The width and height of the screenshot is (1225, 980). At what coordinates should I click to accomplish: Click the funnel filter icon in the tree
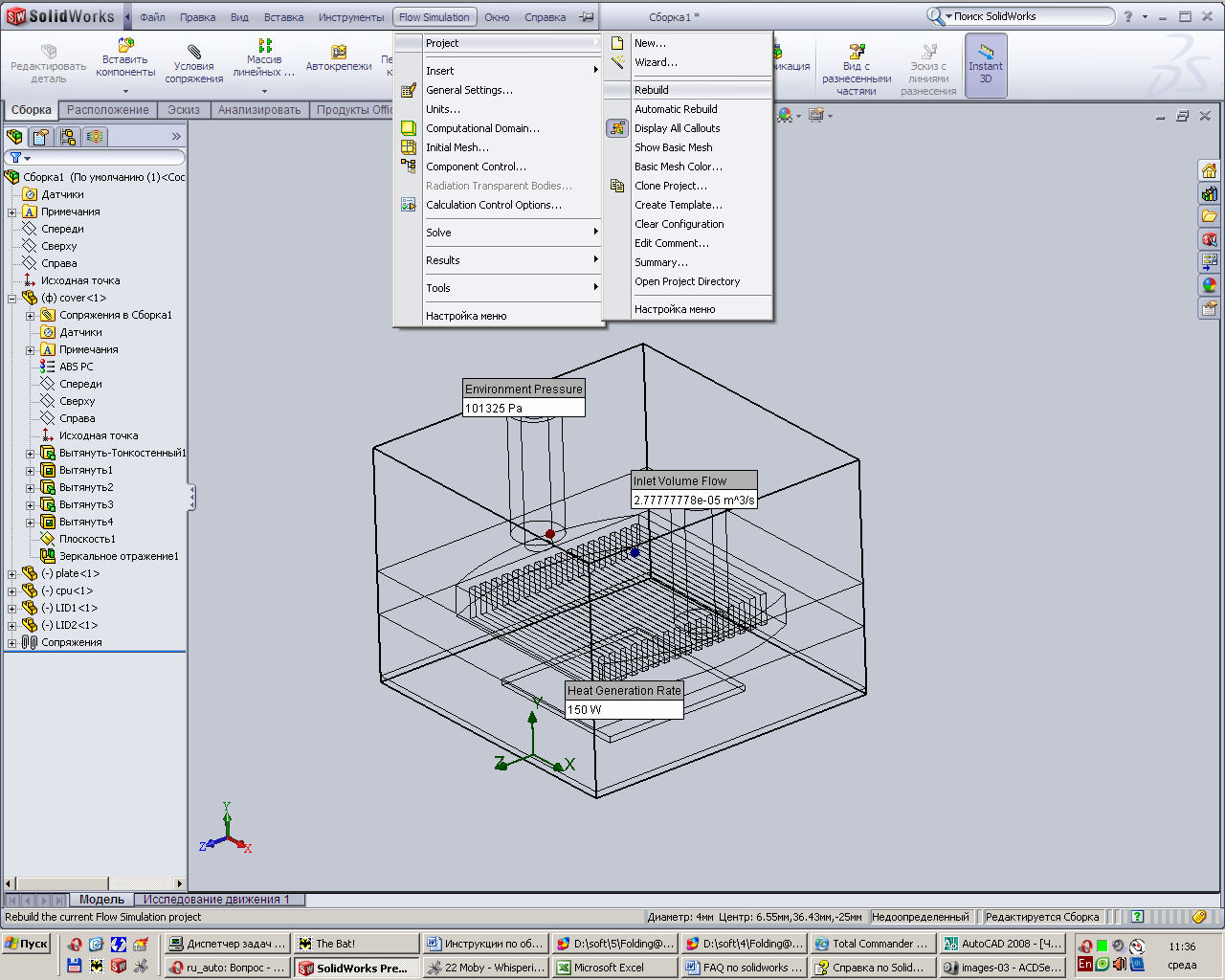coord(15,158)
